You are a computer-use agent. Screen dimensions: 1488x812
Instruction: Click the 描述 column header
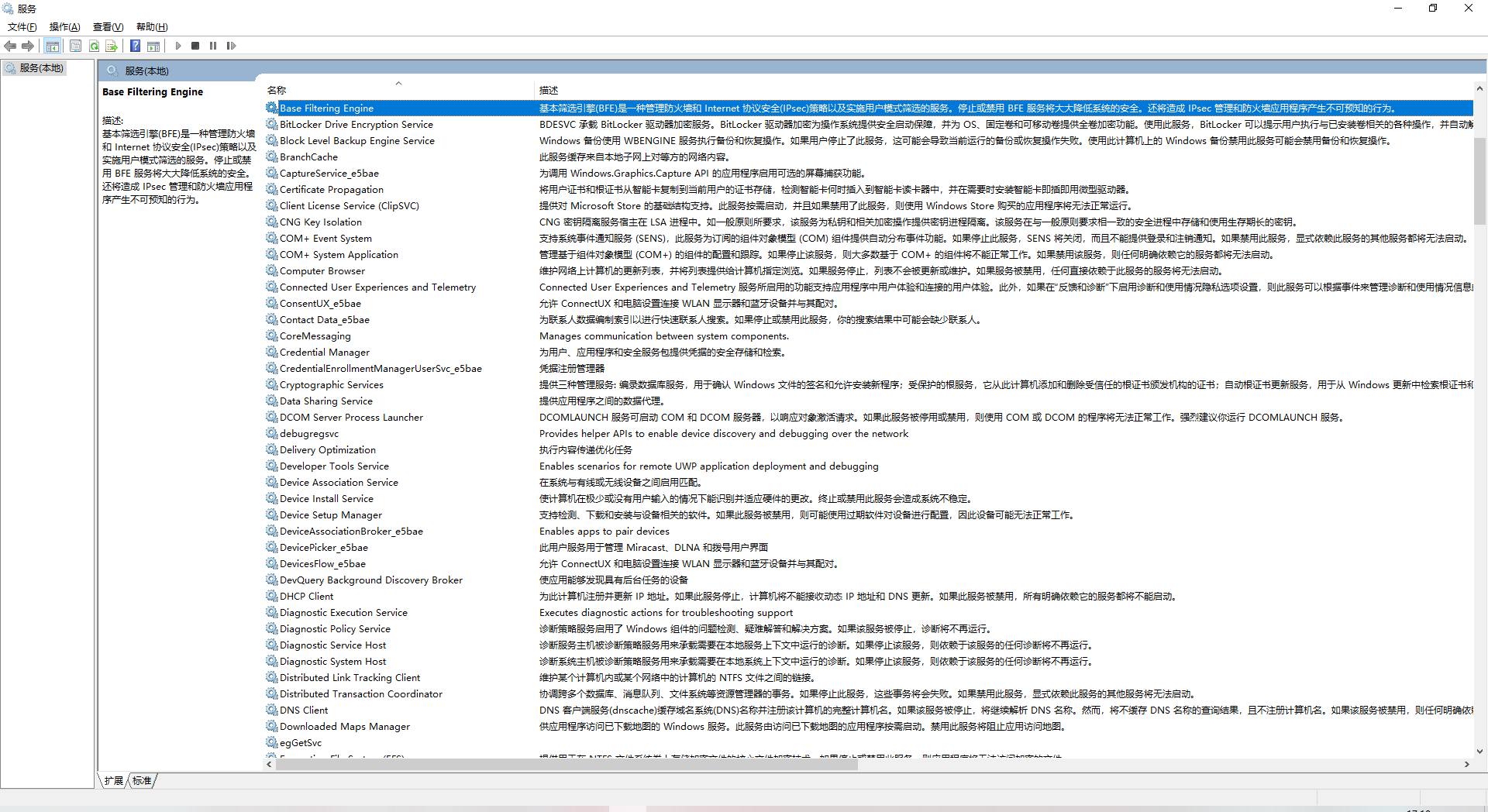549,91
